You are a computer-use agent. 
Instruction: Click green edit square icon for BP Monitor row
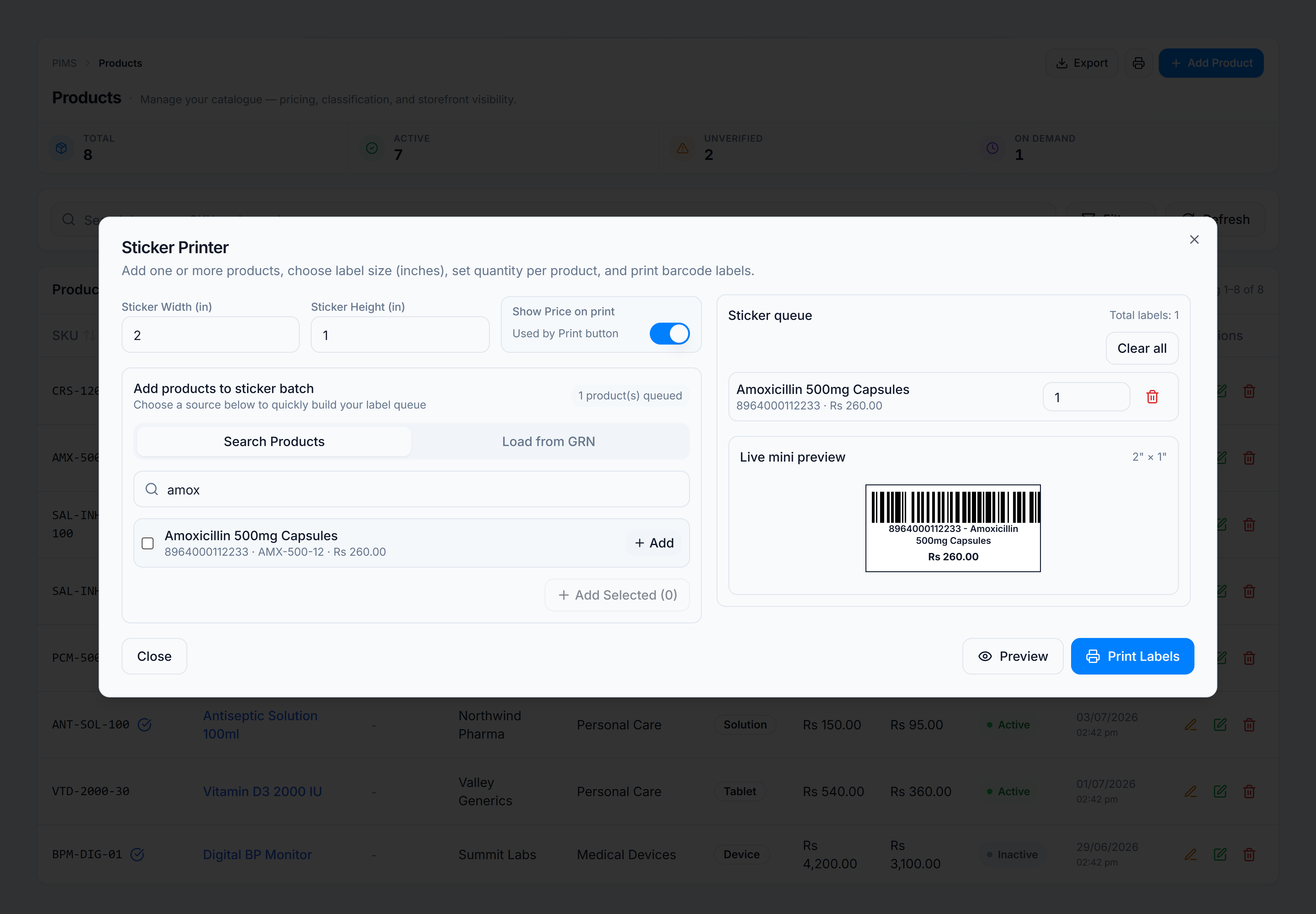coord(1220,855)
